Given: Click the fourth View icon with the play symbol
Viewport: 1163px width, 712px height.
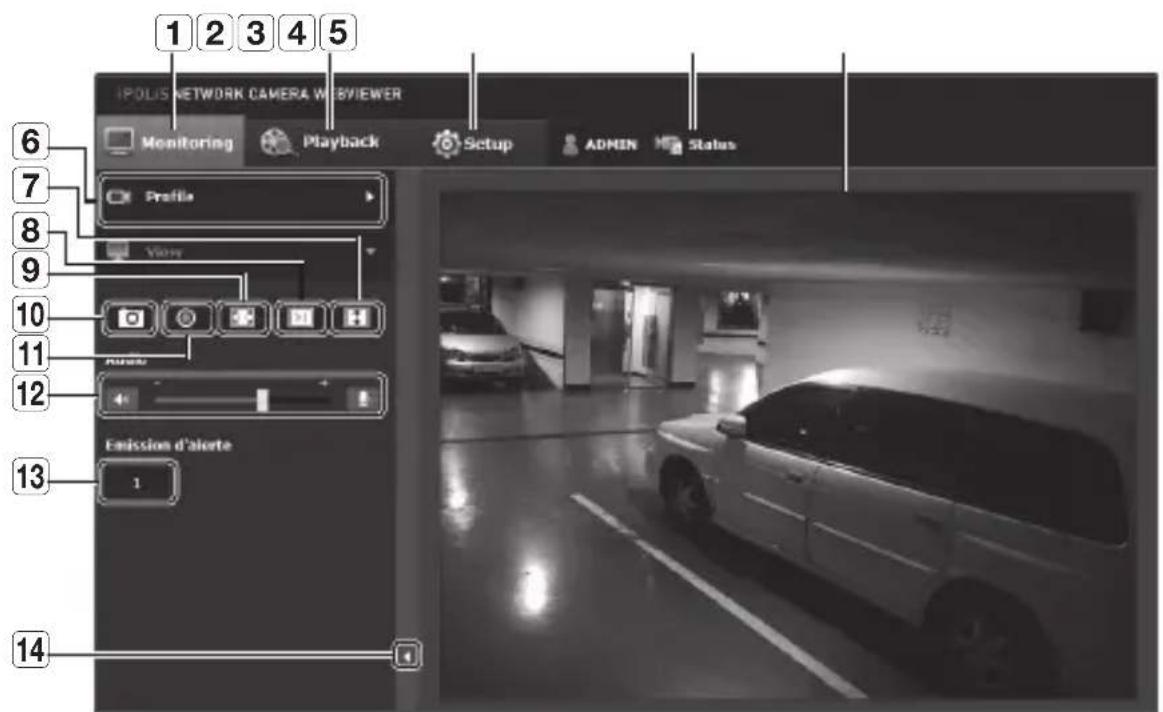Looking at the screenshot, I should 302,318.
